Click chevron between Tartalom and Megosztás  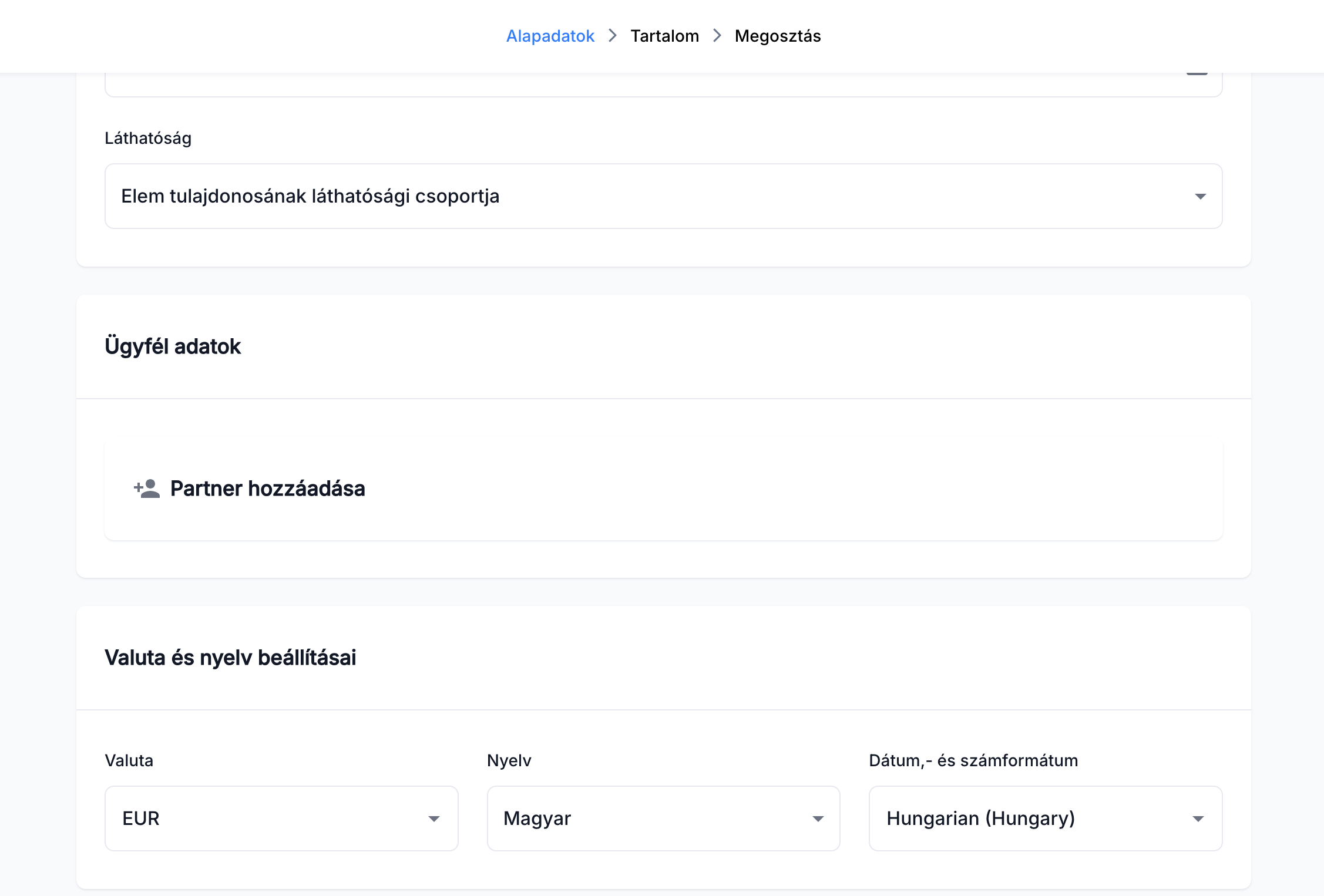coord(717,36)
